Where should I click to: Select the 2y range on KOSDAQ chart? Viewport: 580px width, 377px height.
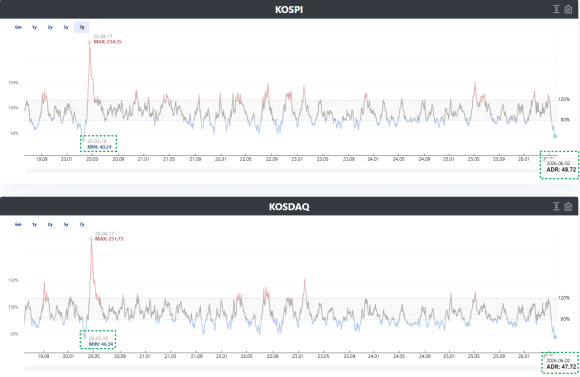[x=50, y=224]
